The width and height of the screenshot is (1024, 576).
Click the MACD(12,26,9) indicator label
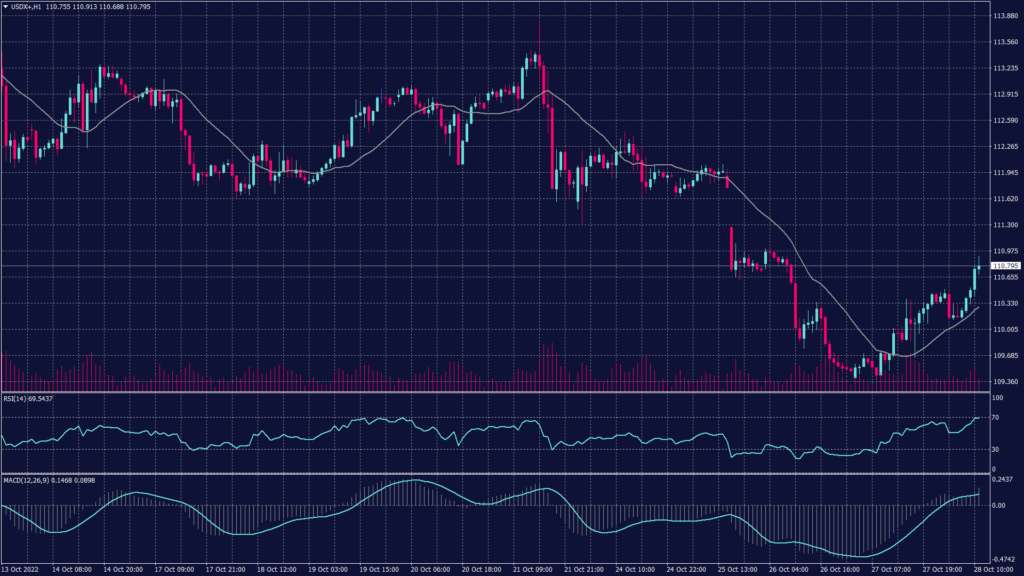pyautogui.click(x=24, y=480)
